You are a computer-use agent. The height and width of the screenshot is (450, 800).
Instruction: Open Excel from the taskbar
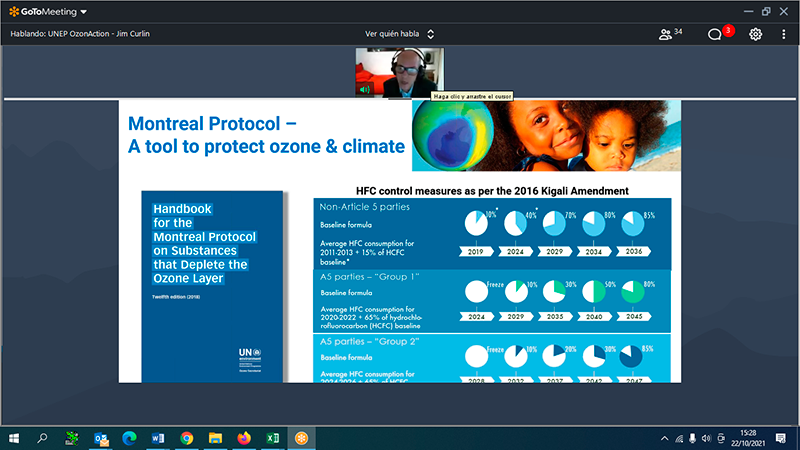[272, 438]
